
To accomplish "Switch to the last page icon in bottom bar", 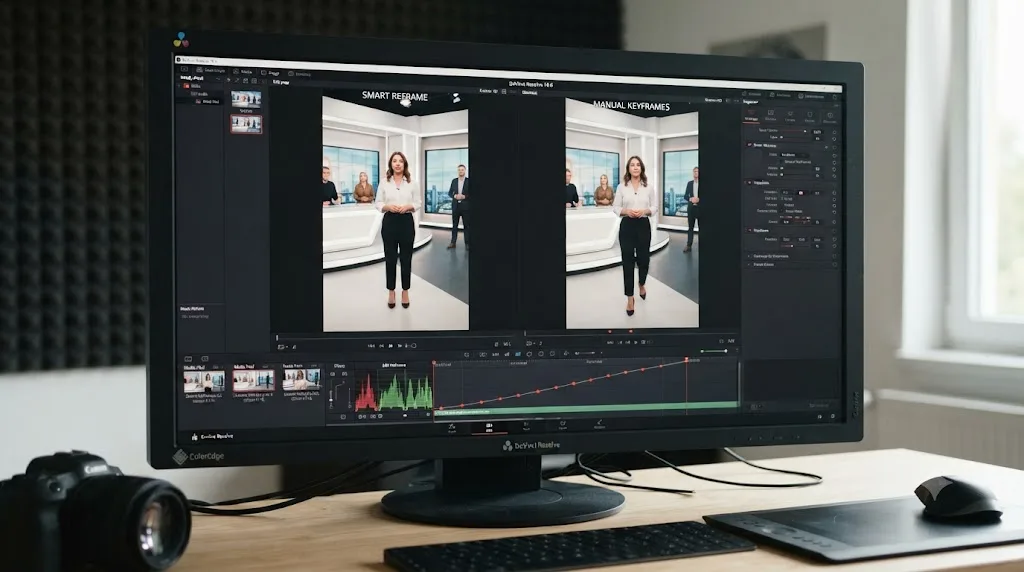I will (599, 425).
